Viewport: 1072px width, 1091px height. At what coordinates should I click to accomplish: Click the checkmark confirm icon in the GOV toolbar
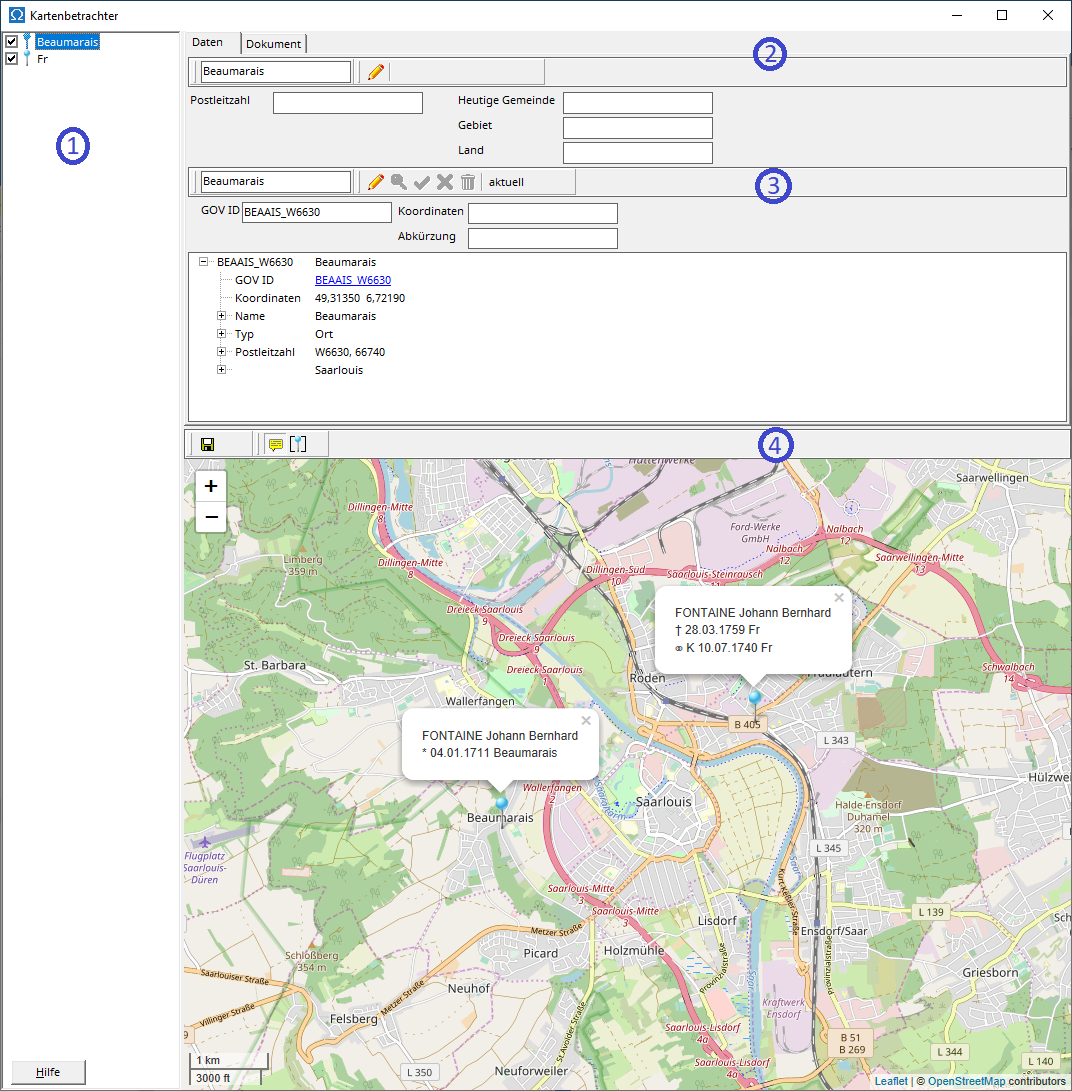click(422, 182)
